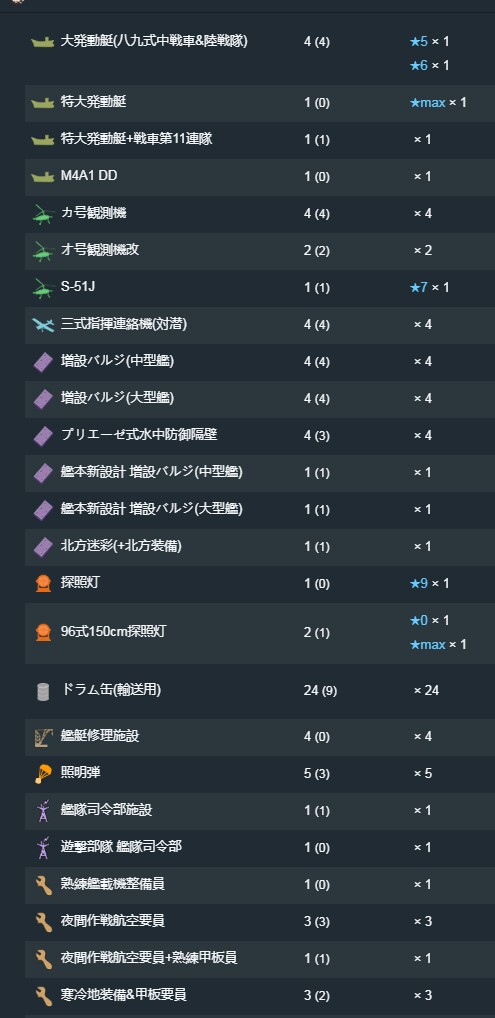The width and height of the screenshot is (495, 1018).
Task: Click the crane icon beside 艦艇修理施設
Action: 43,737
